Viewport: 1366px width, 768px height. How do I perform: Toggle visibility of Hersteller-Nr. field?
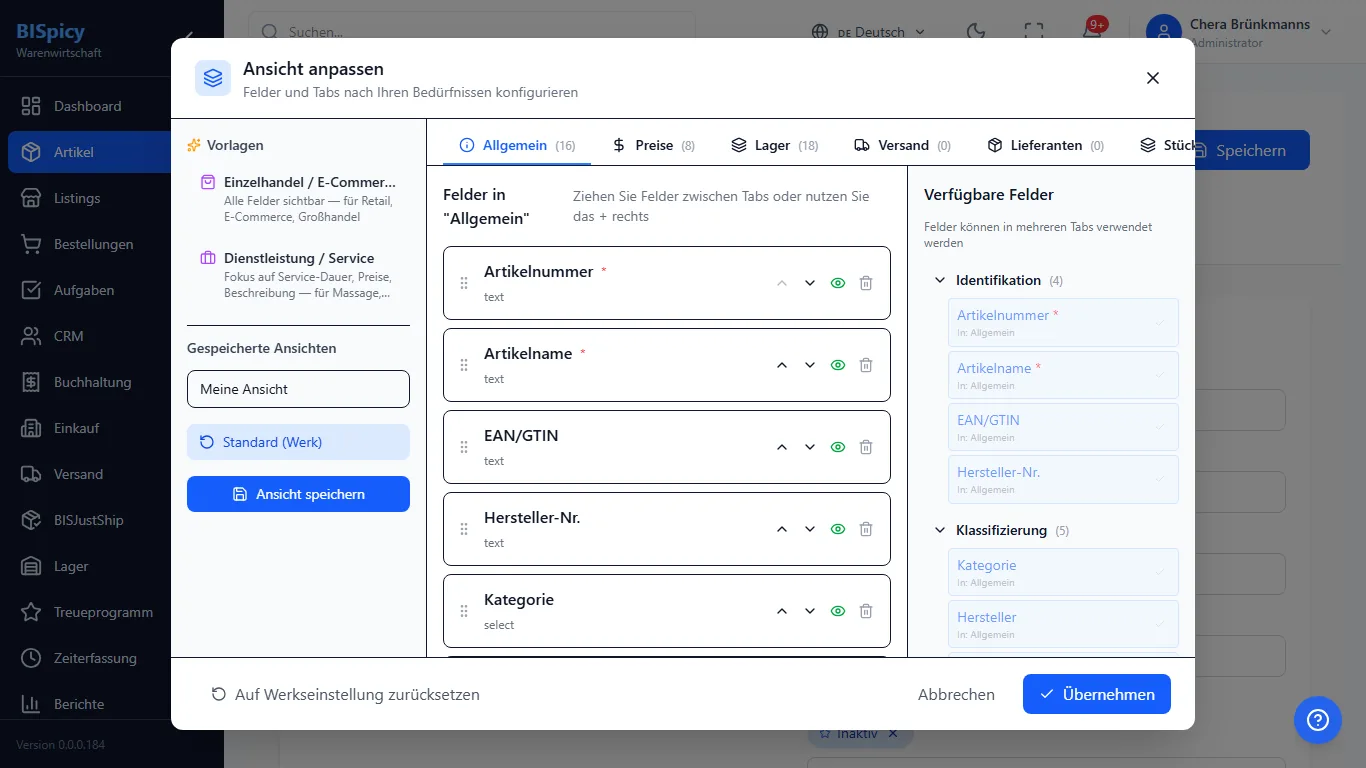(x=838, y=529)
